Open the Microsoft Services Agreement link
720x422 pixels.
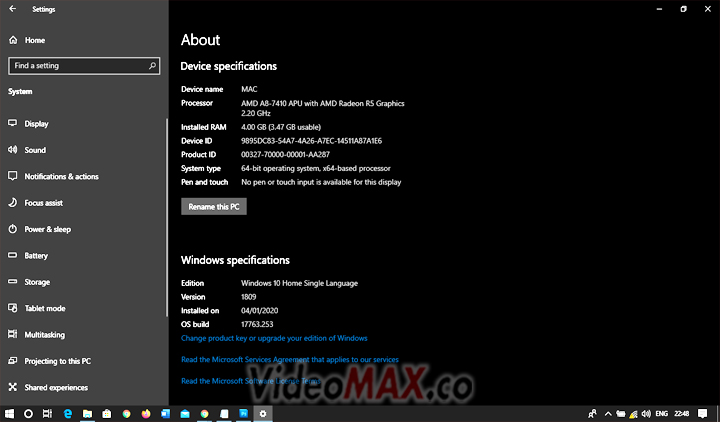[290, 359]
